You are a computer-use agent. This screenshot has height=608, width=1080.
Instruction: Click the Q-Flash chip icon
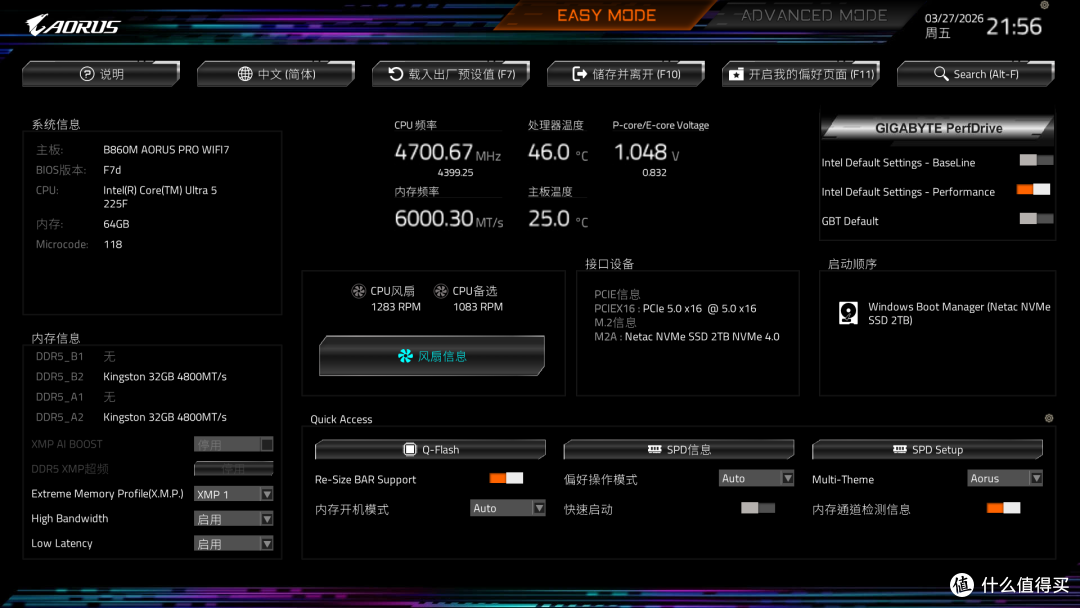coord(410,450)
